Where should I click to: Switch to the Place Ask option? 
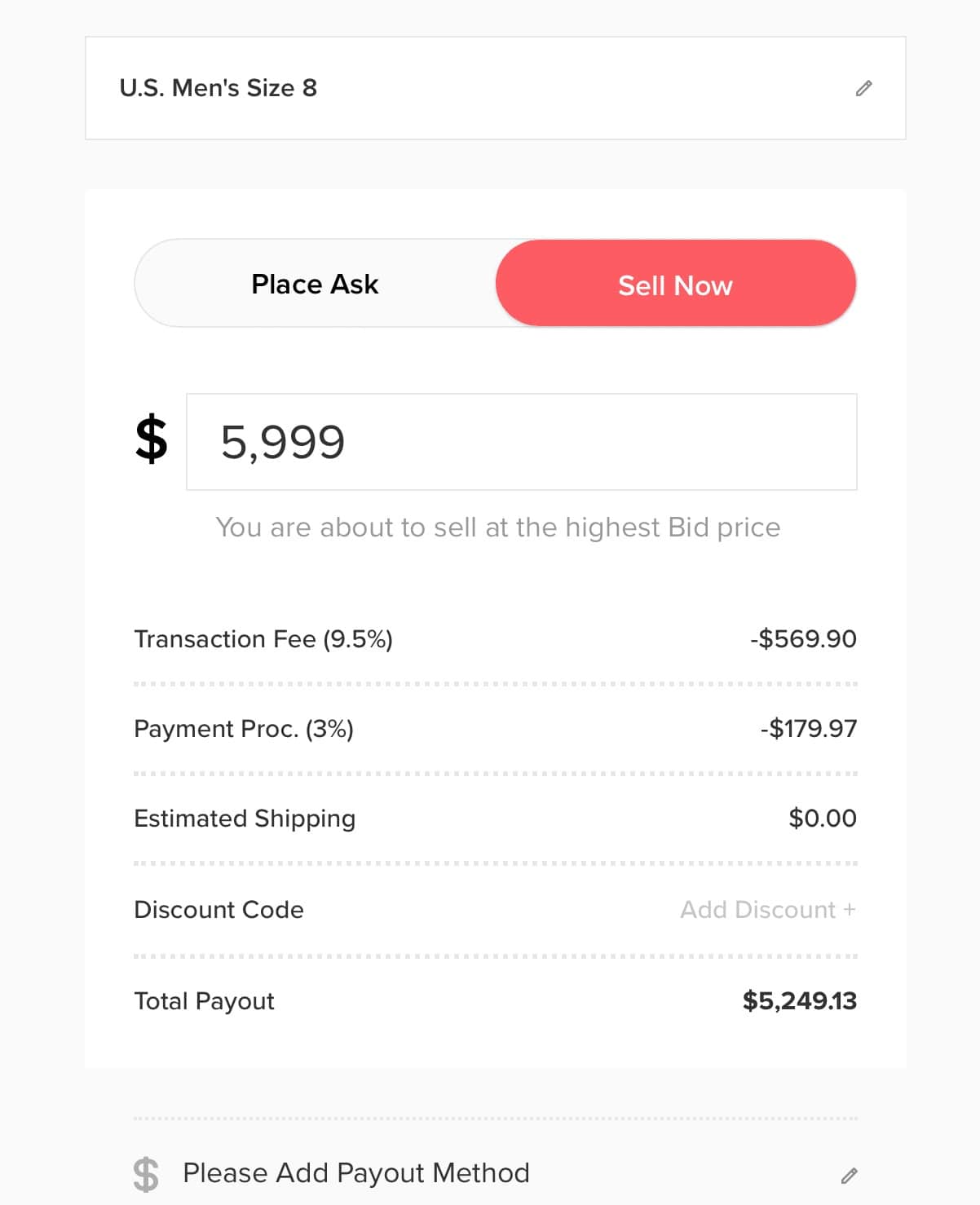pyautogui.click(x=315, y=284)
